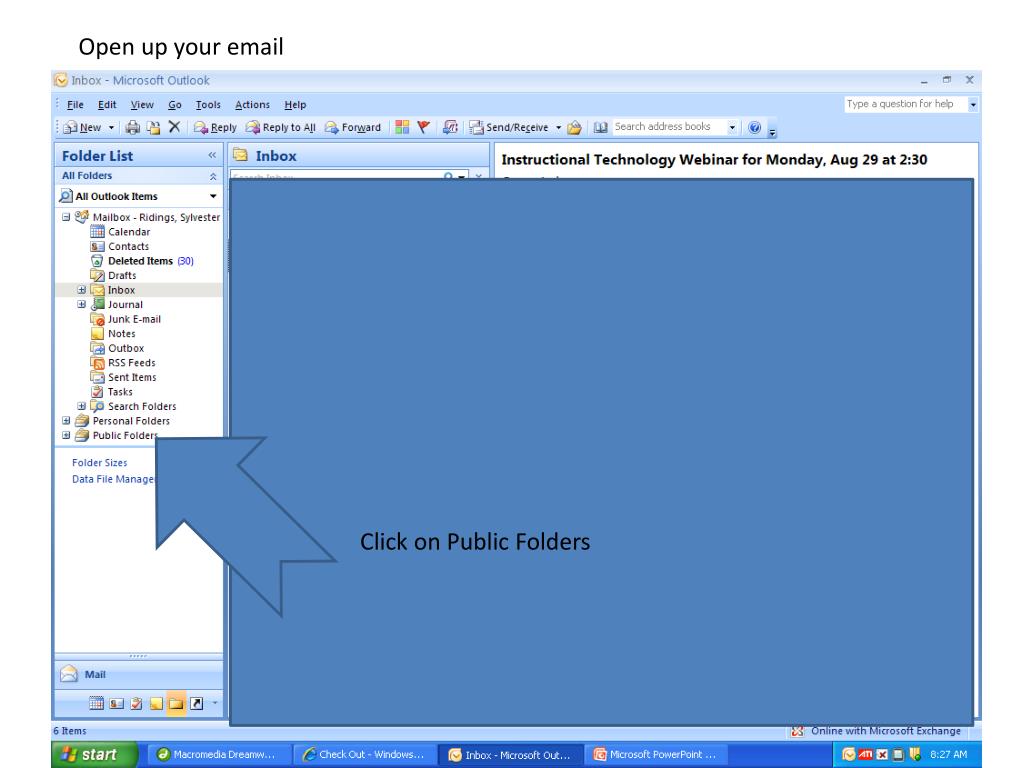The image size is (1024, 768).
Task: Select the Folder List navigation pane icon
Action: pyautogui.click(x=176, y=703)
